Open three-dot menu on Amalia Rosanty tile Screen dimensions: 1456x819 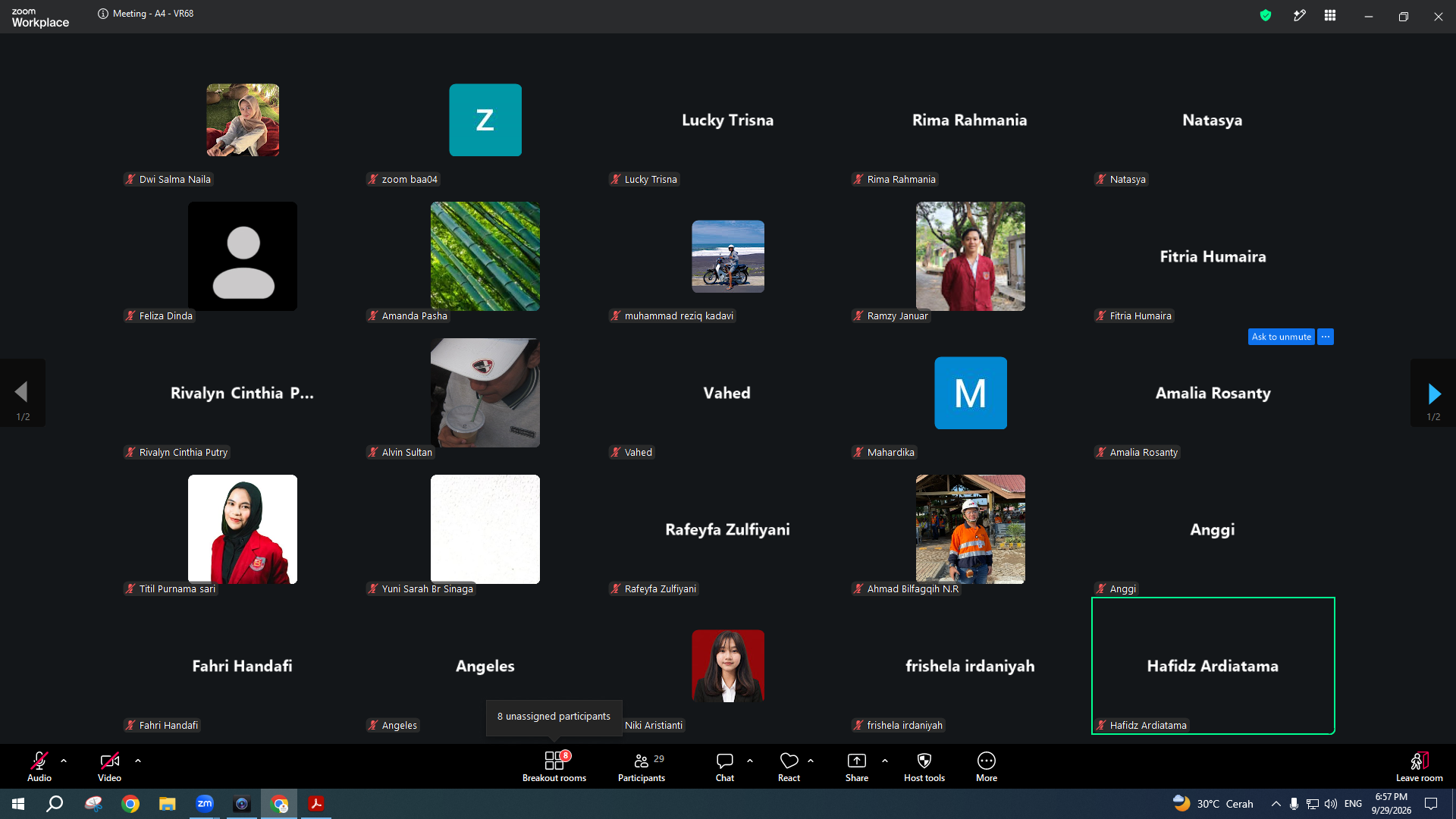click(1326, 337)
